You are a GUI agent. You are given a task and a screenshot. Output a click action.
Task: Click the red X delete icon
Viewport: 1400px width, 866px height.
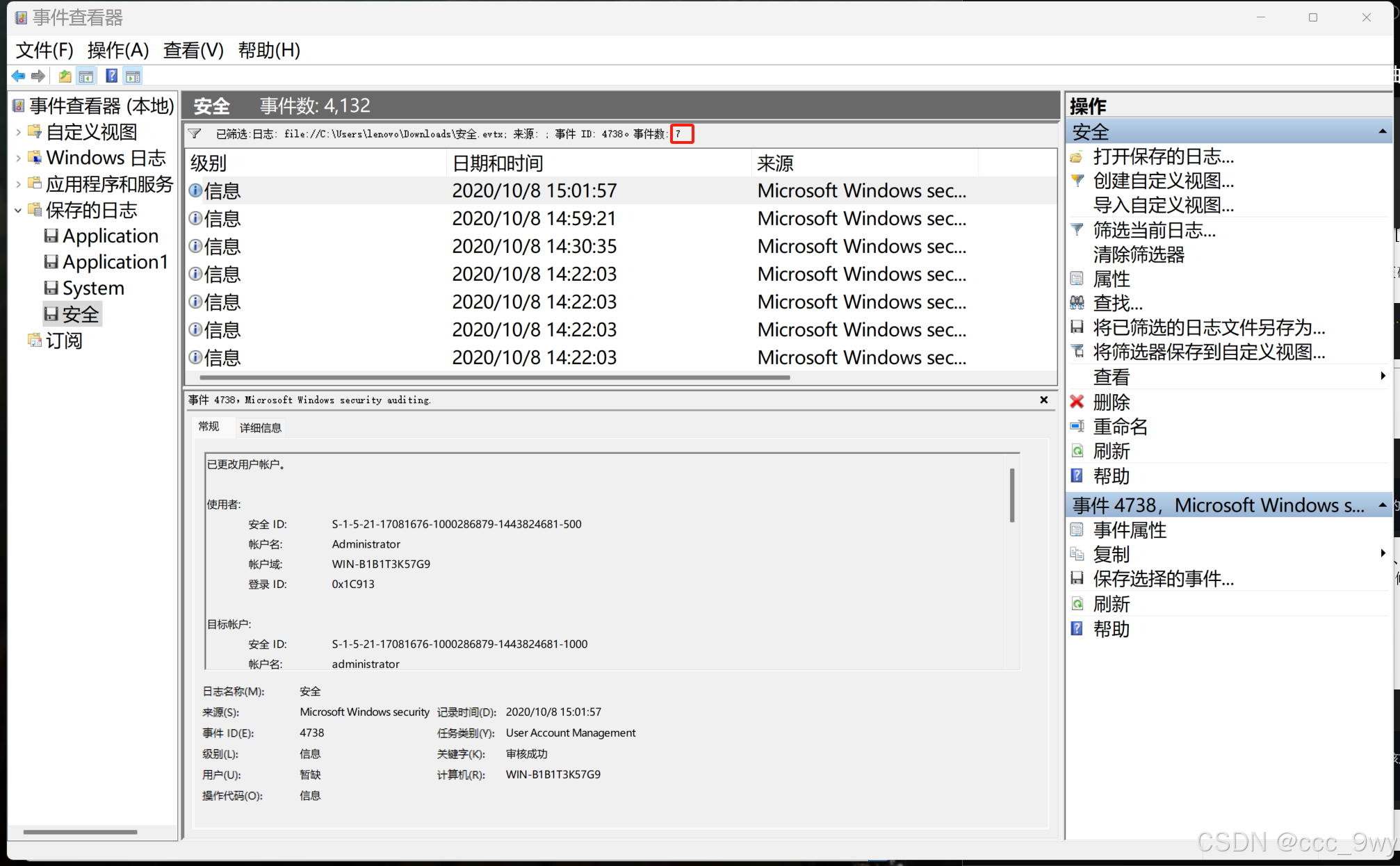[x=1077, y=402]
